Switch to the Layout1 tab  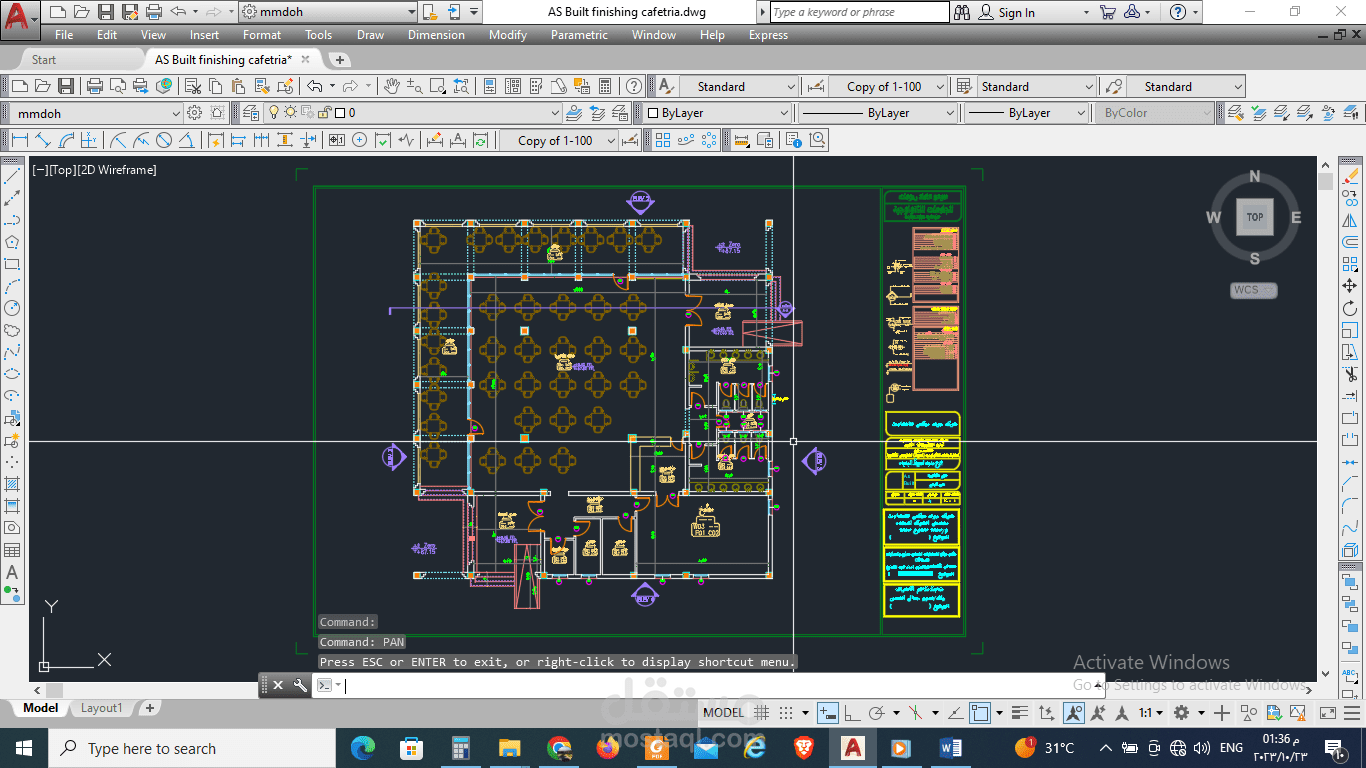tap(101, 708)
